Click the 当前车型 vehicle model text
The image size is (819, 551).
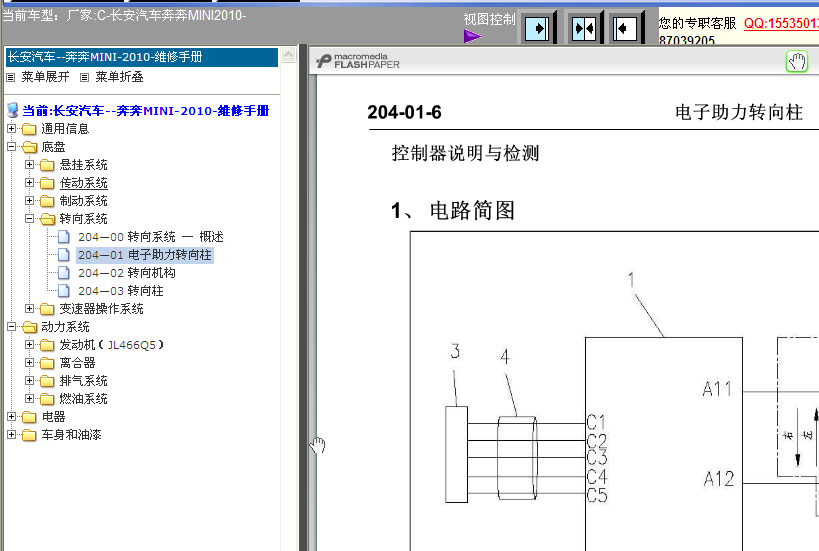[x=124, y=15]
